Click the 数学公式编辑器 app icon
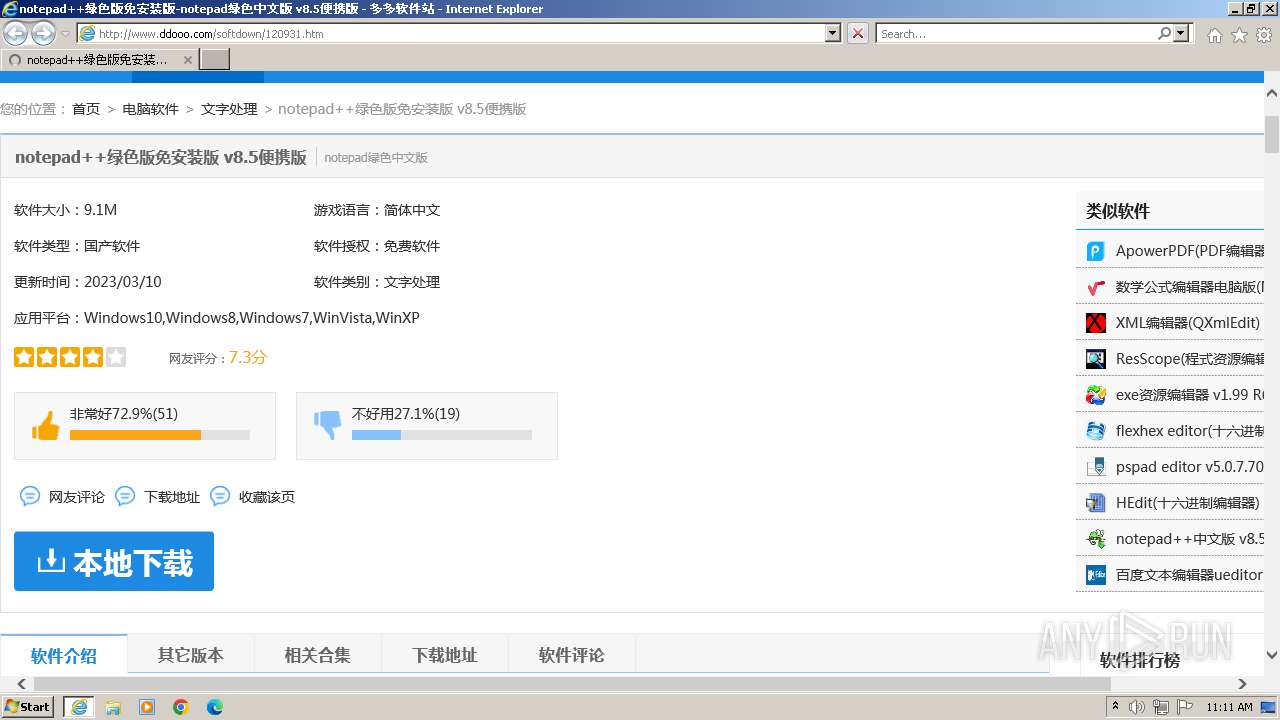Image resolution: width=1280 pixels, height=720 pixels. click(1096, 287)
